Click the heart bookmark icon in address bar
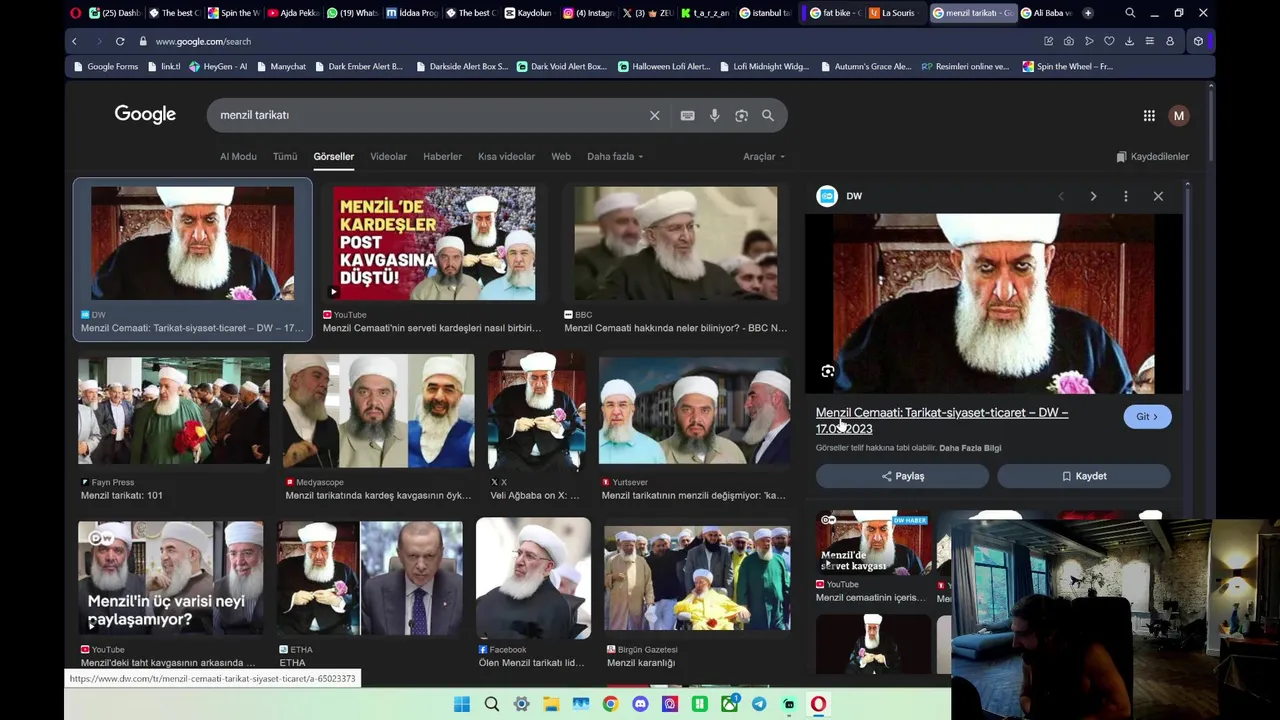The image size is (1280, 720). 1109,41
